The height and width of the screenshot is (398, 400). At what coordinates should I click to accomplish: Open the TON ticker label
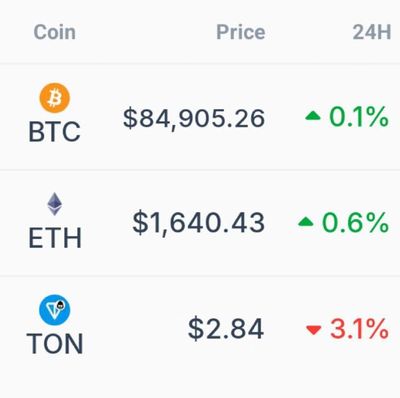coord(55,344)
